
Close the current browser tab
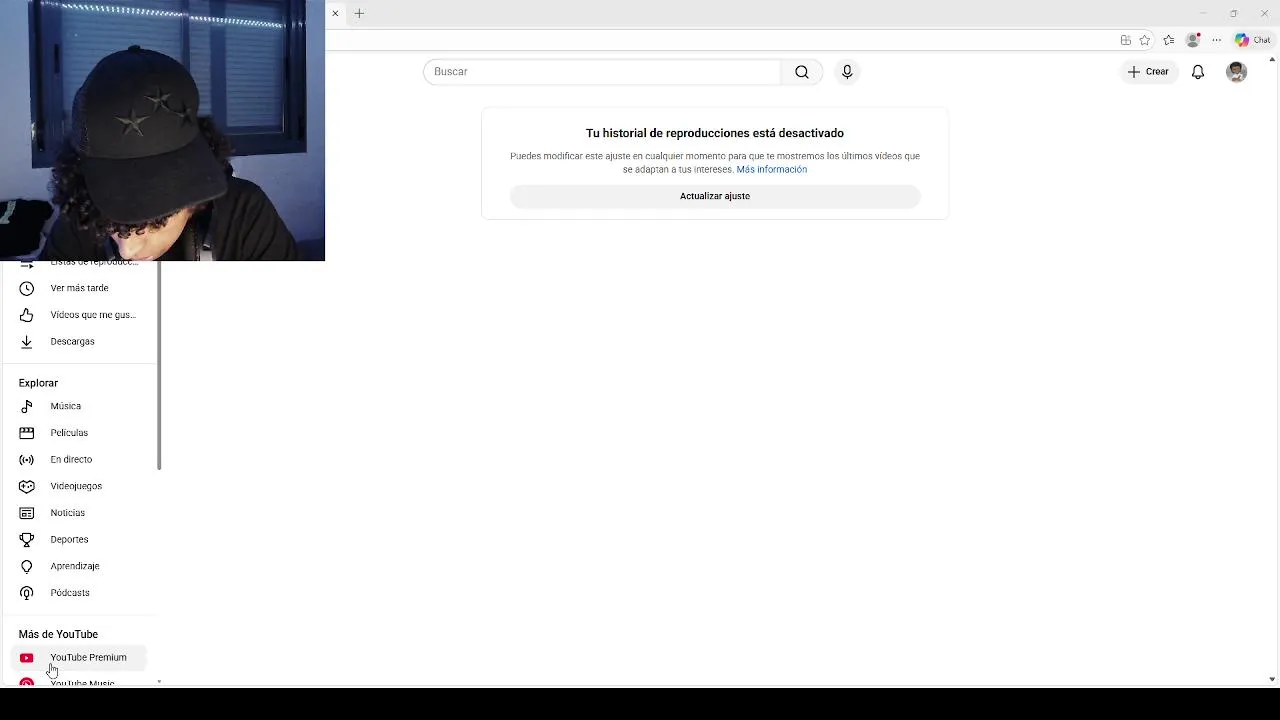335,13
